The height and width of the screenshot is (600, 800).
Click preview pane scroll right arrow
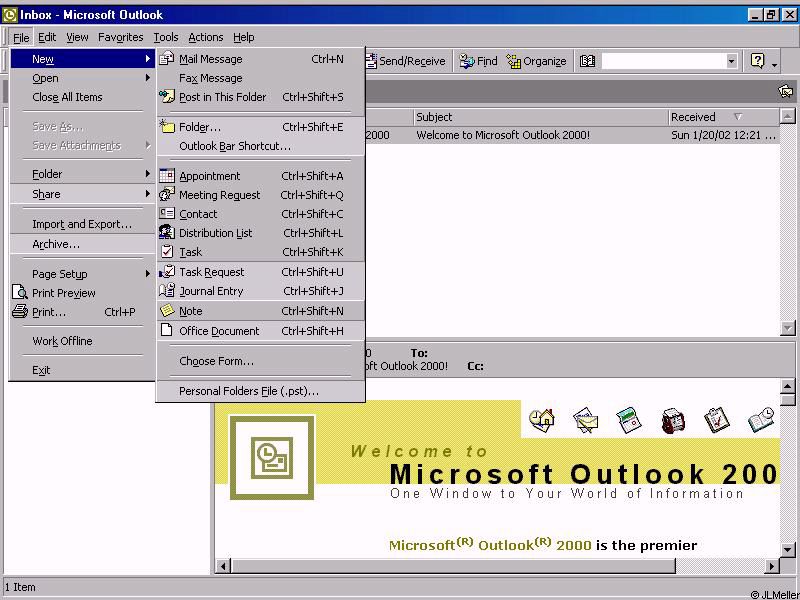pyautogui.click(x=772, y=566)
